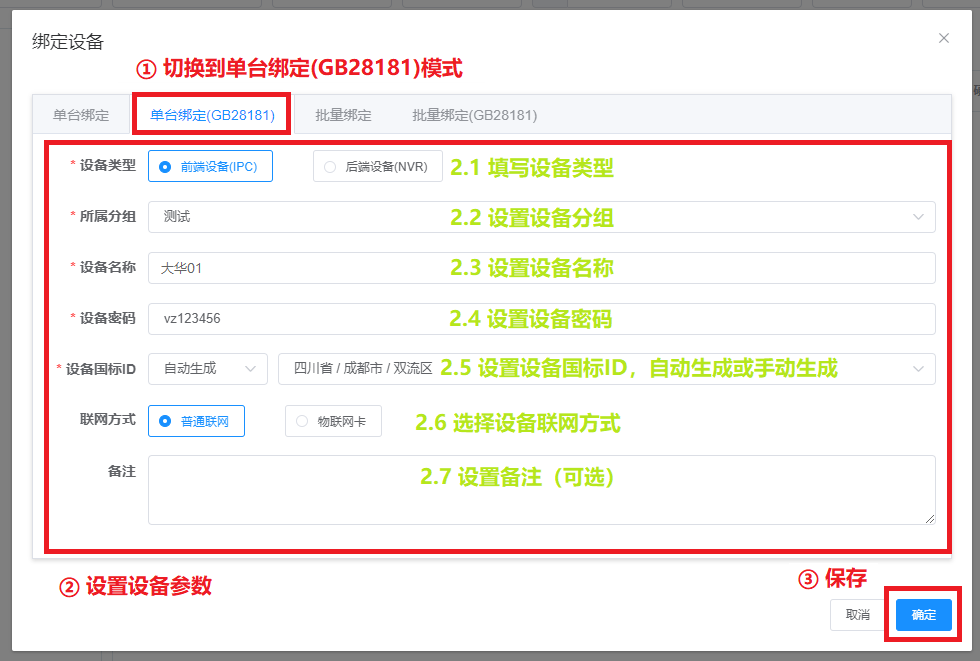This screenshot has height=661, width=980.
Task: Choose 物联网卡 networking mode
Action: pos(333,421)
